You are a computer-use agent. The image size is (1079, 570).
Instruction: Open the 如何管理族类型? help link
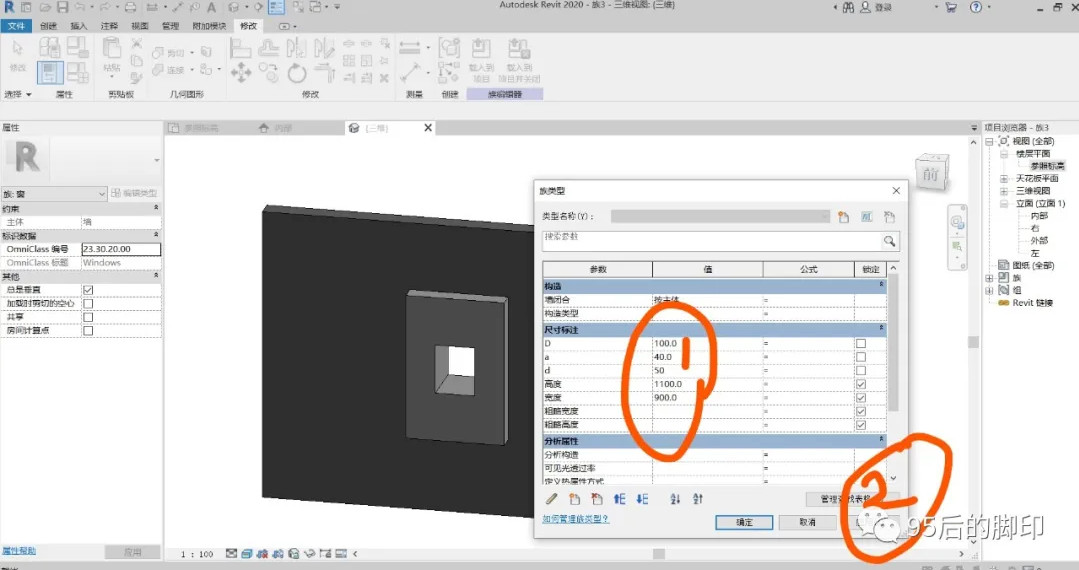(575, 519)
